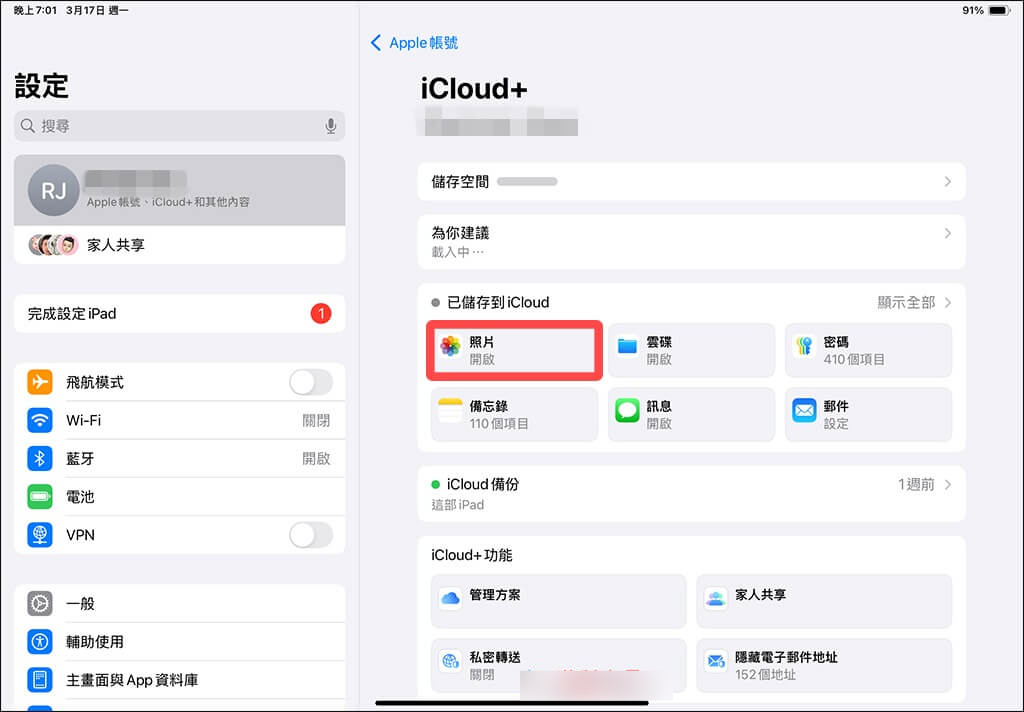
Task: Tap the 91% battery percentage
Action: (x=972, y=10)
